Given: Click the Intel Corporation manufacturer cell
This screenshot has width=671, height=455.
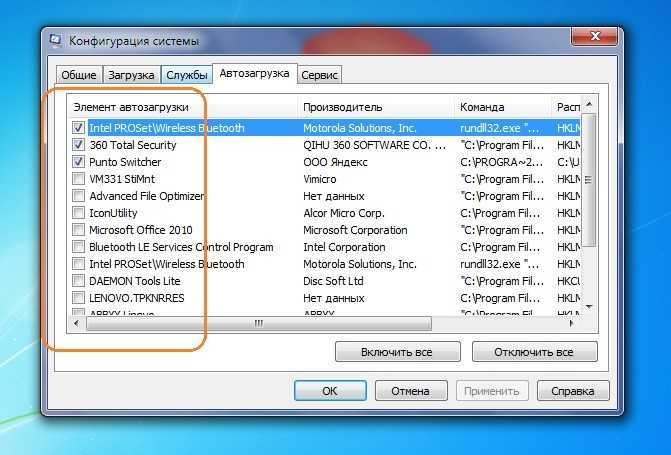Looking at the screenshot, I should pyautogui.click(x=344, y=247).
